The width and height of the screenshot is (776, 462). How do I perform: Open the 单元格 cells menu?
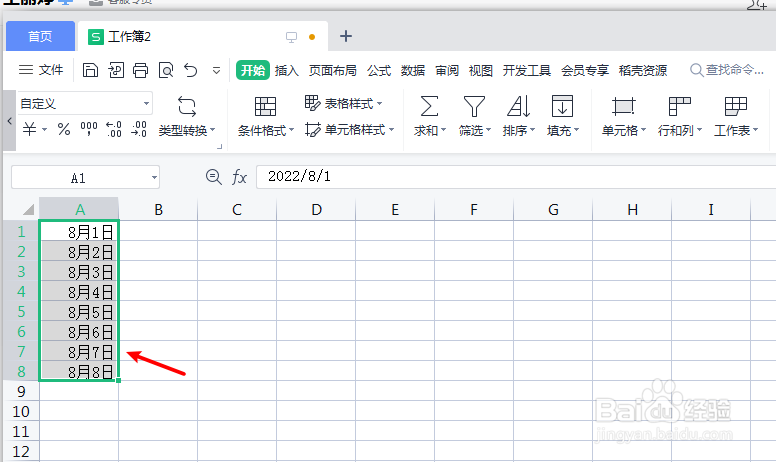[624, 117]
